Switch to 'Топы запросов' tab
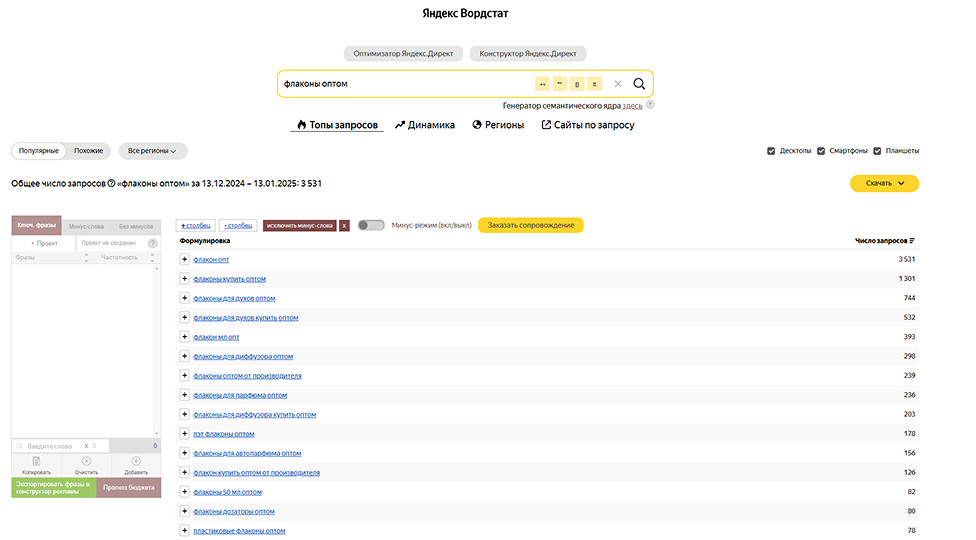 (337, 125)
